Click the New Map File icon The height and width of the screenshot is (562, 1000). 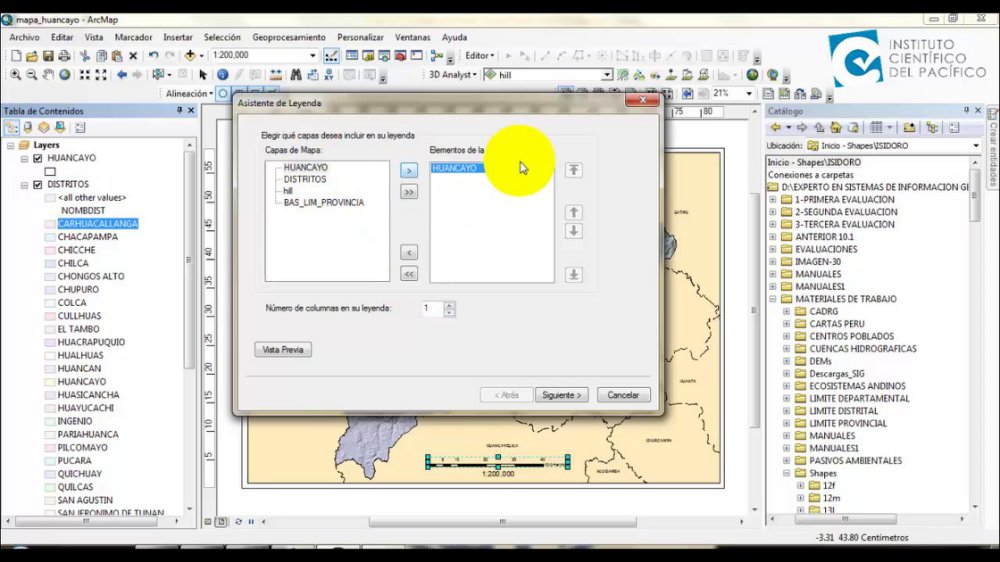click(16, 56)
